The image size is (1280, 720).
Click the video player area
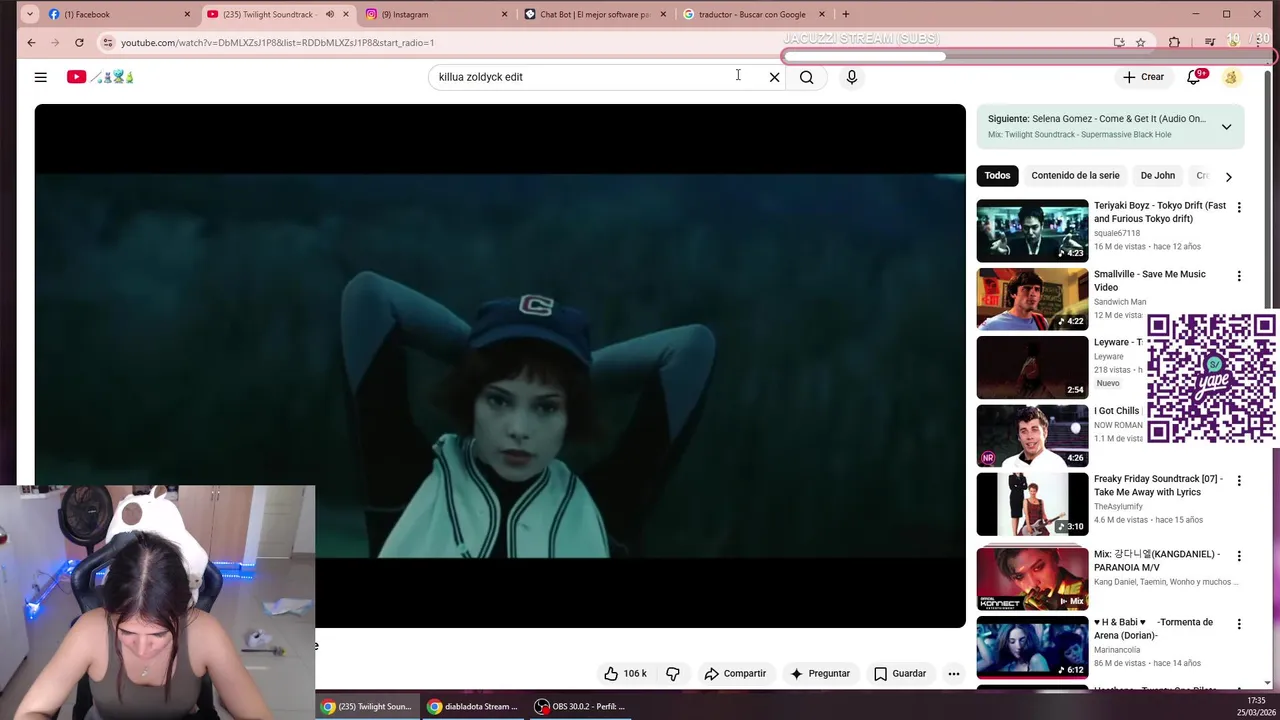click(x=500, y=366)
